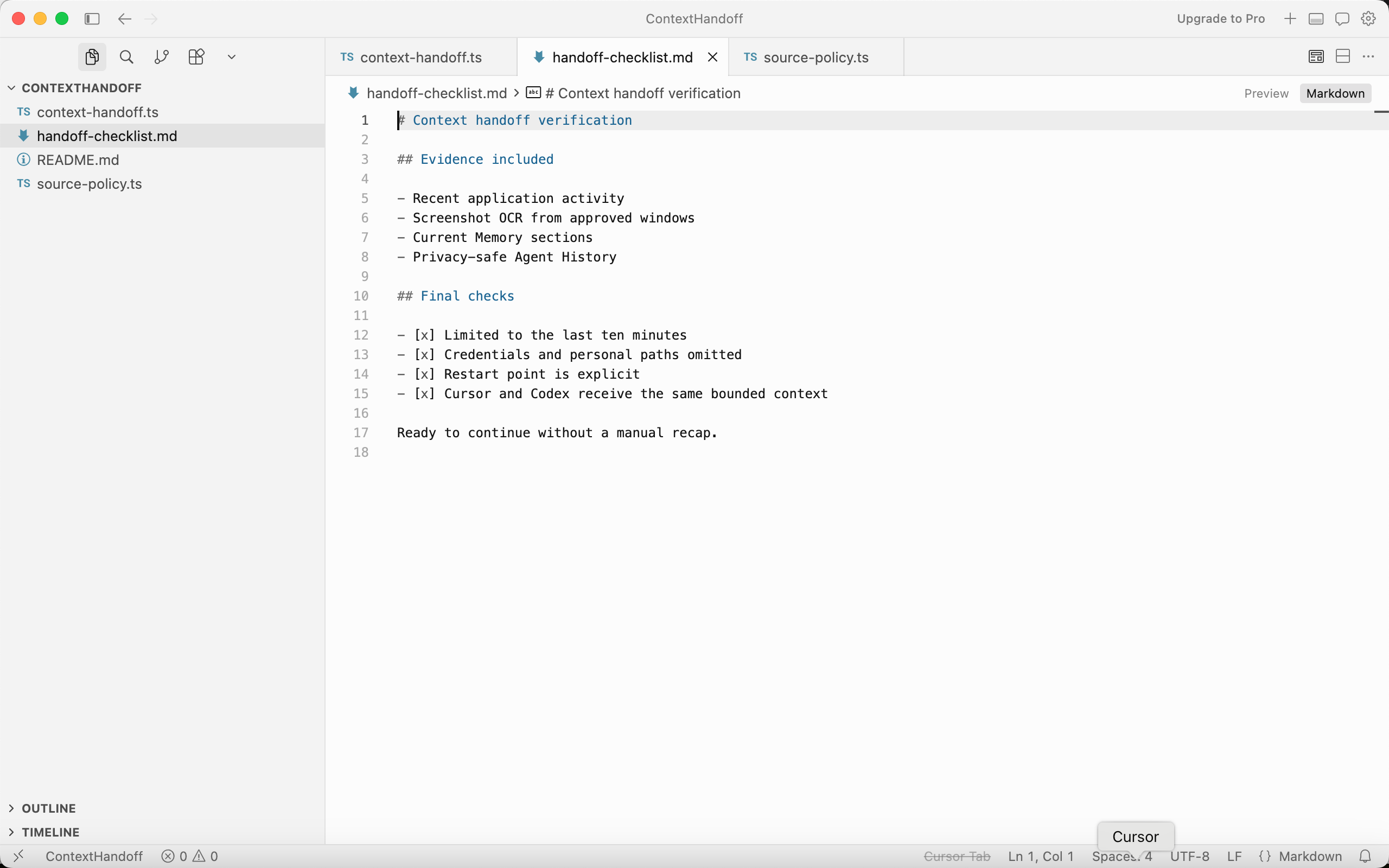Change the LF line ending setting
The width and height of the screenshot is (1389, 868).
pyautogui.click(x=1234, y=856)
